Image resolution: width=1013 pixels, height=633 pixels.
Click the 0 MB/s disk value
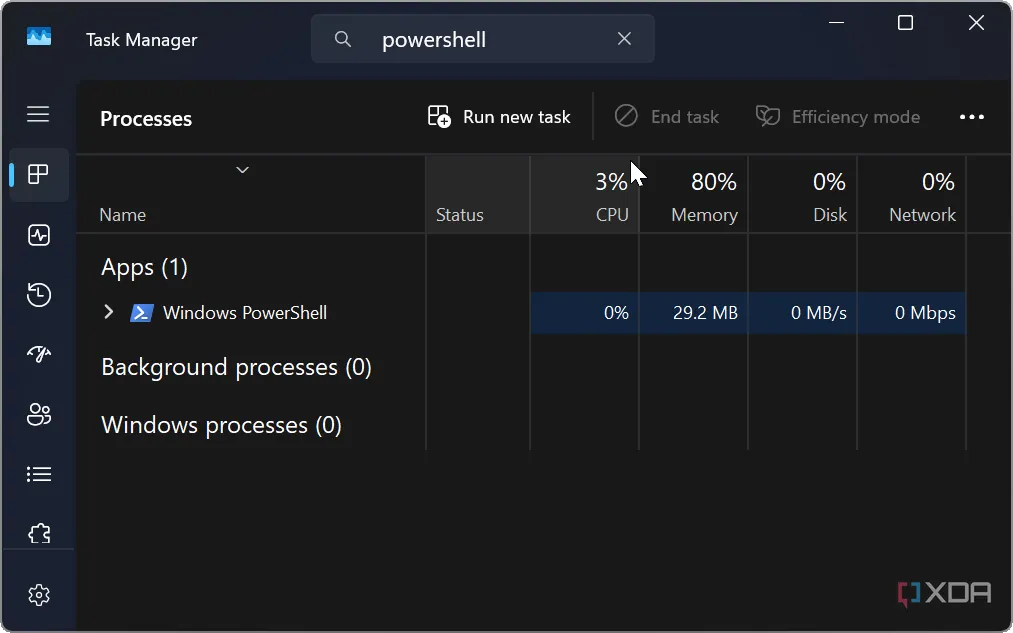click(x=819, y=313)
